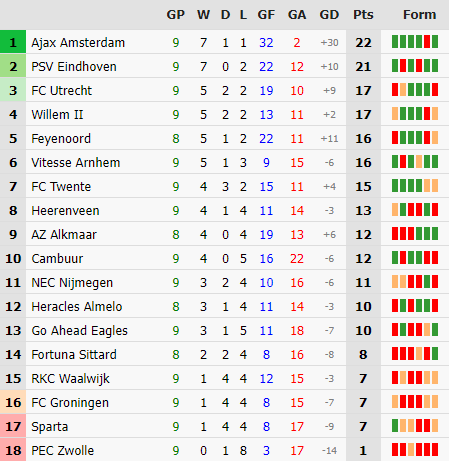Screen dimensions: 449x461
Task: Select the Pts column header
Action: [x=363, y=15]
